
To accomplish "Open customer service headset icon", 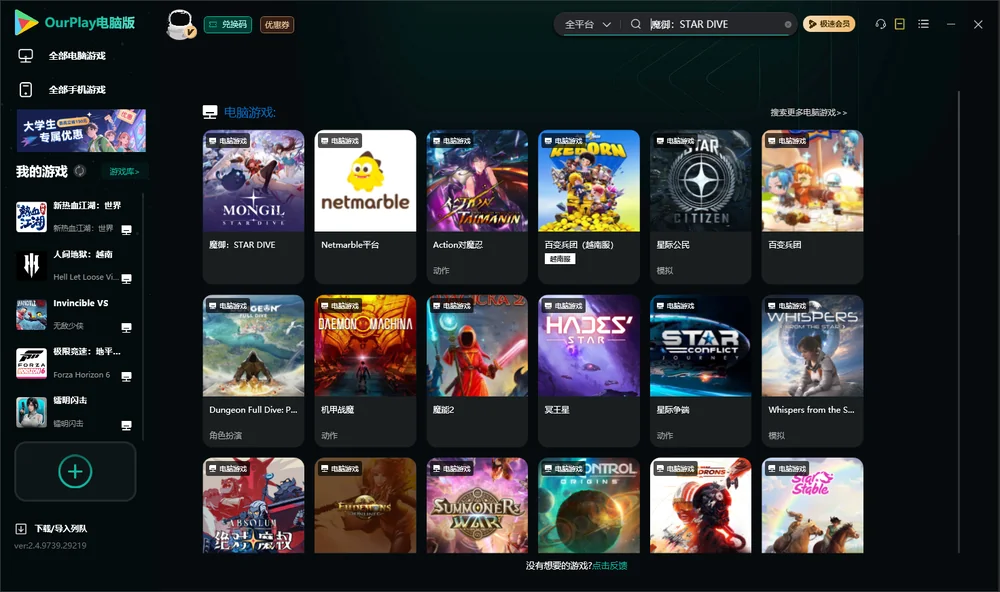I will coord(881,24).
